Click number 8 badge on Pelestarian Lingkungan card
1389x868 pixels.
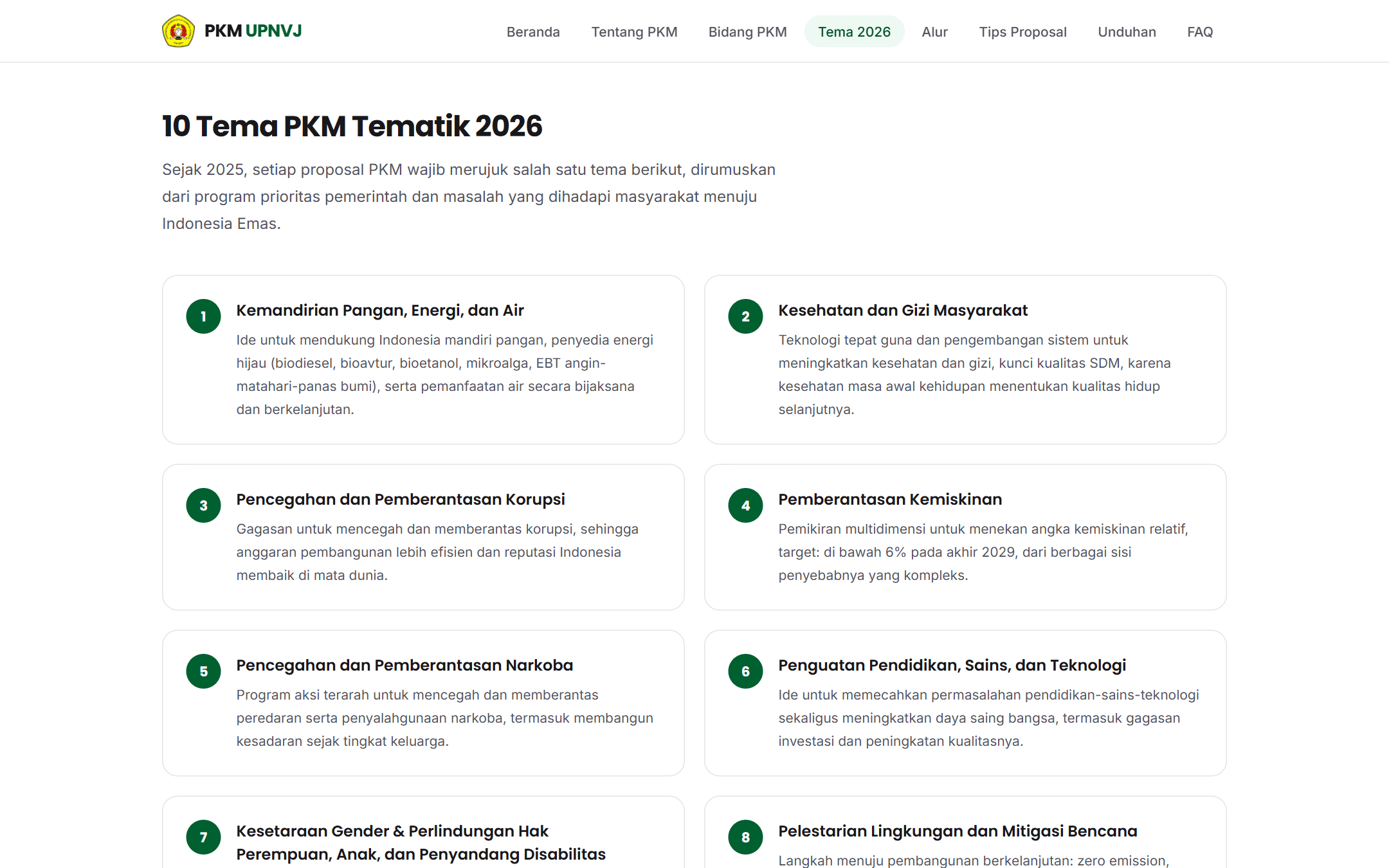[x=745, y=837]
